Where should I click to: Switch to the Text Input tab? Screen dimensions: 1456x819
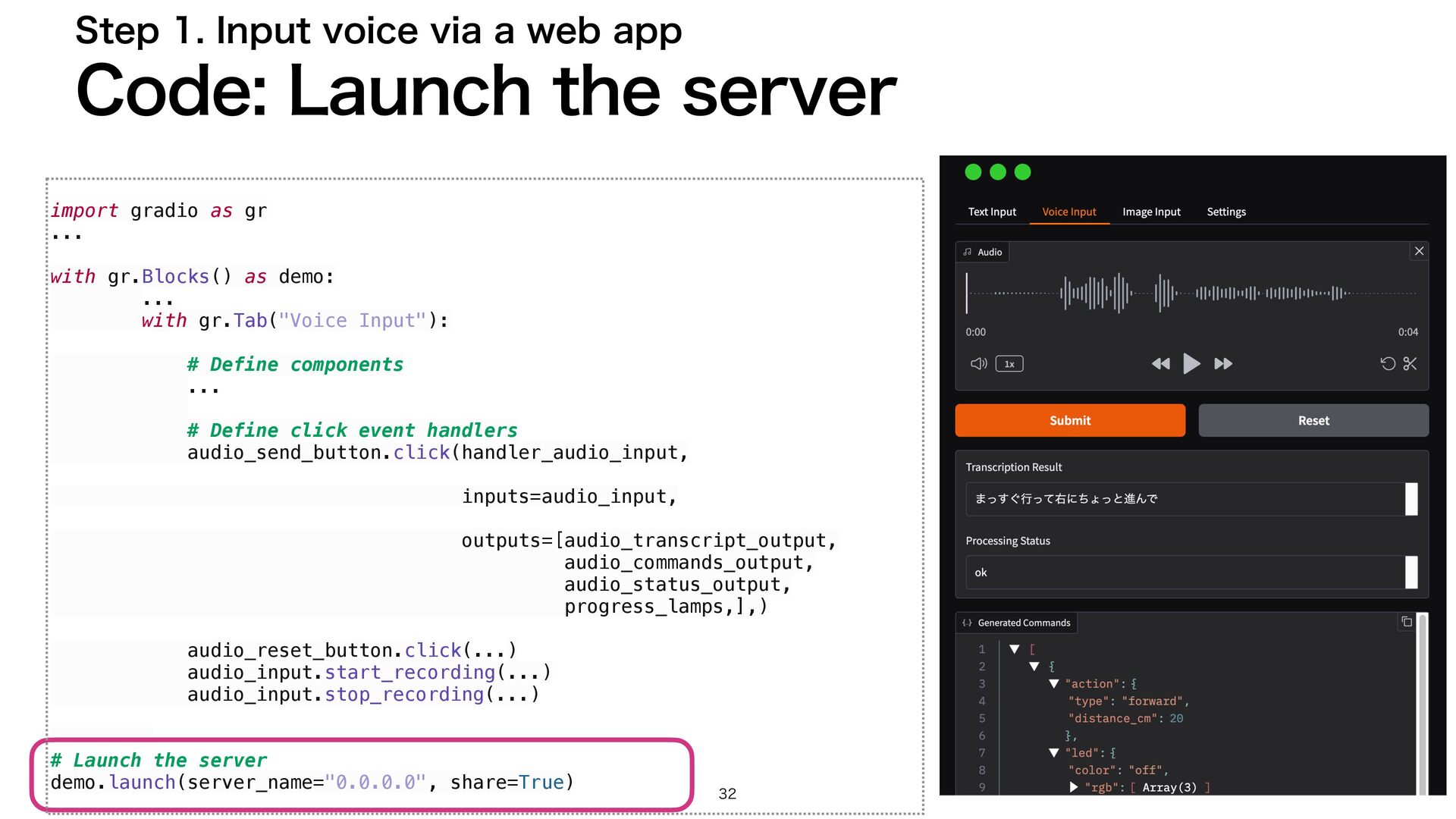click(x=992, y=212)
